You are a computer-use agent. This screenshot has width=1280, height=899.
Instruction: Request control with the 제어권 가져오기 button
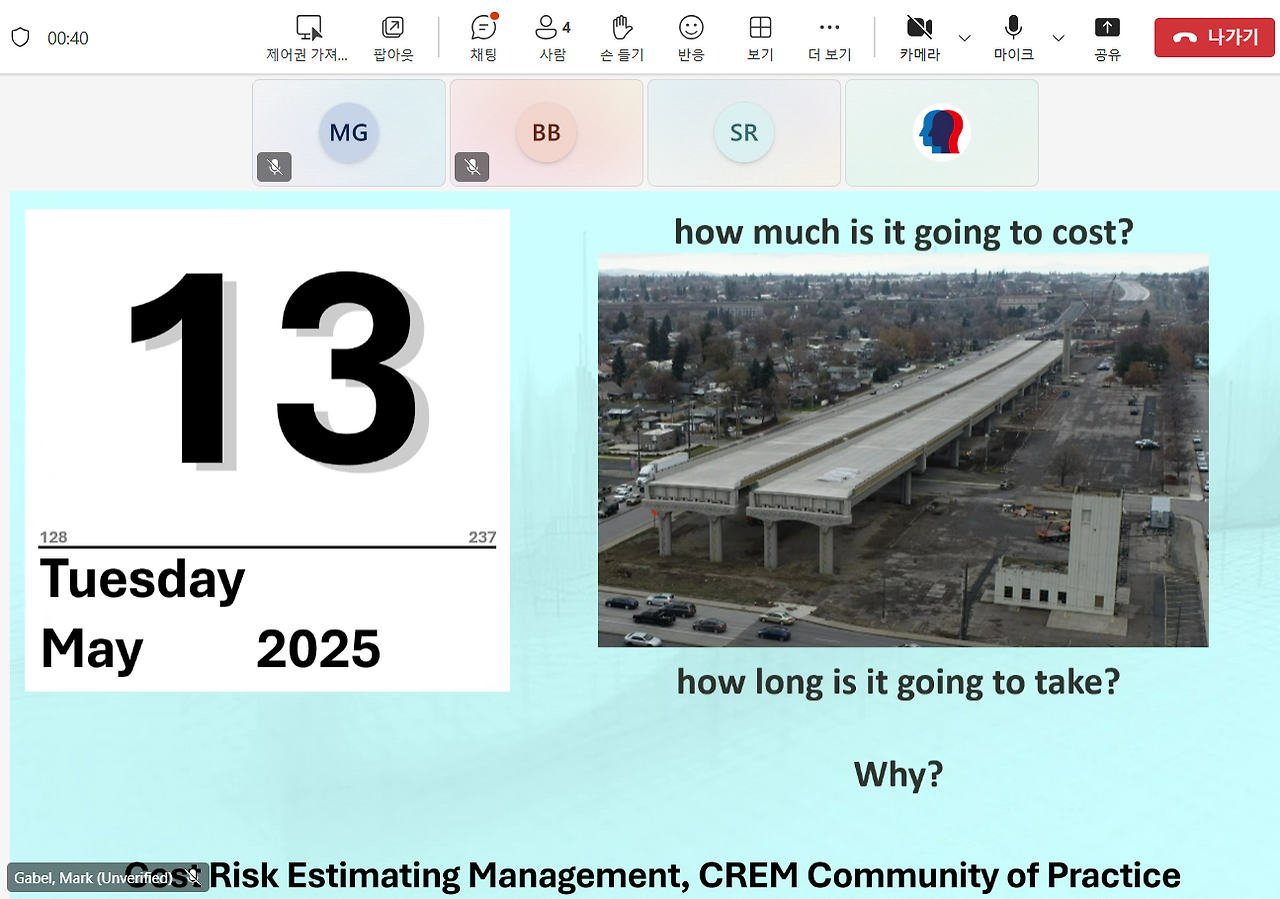[x=307, y=38]
